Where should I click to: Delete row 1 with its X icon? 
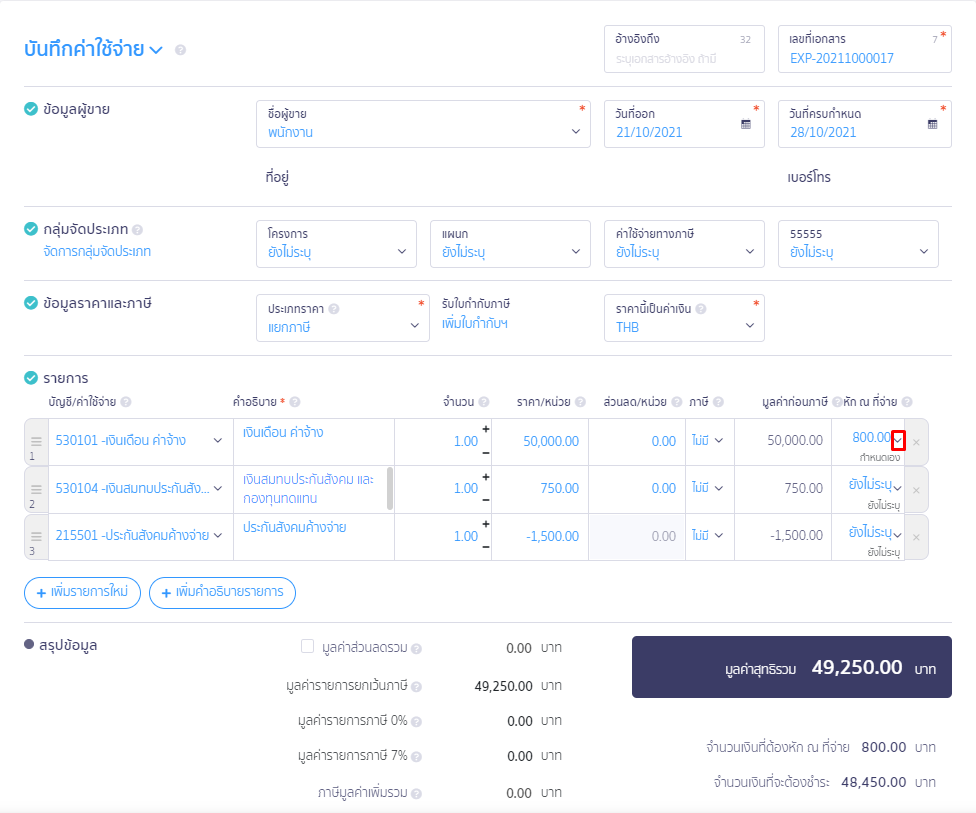pos(916,442)
